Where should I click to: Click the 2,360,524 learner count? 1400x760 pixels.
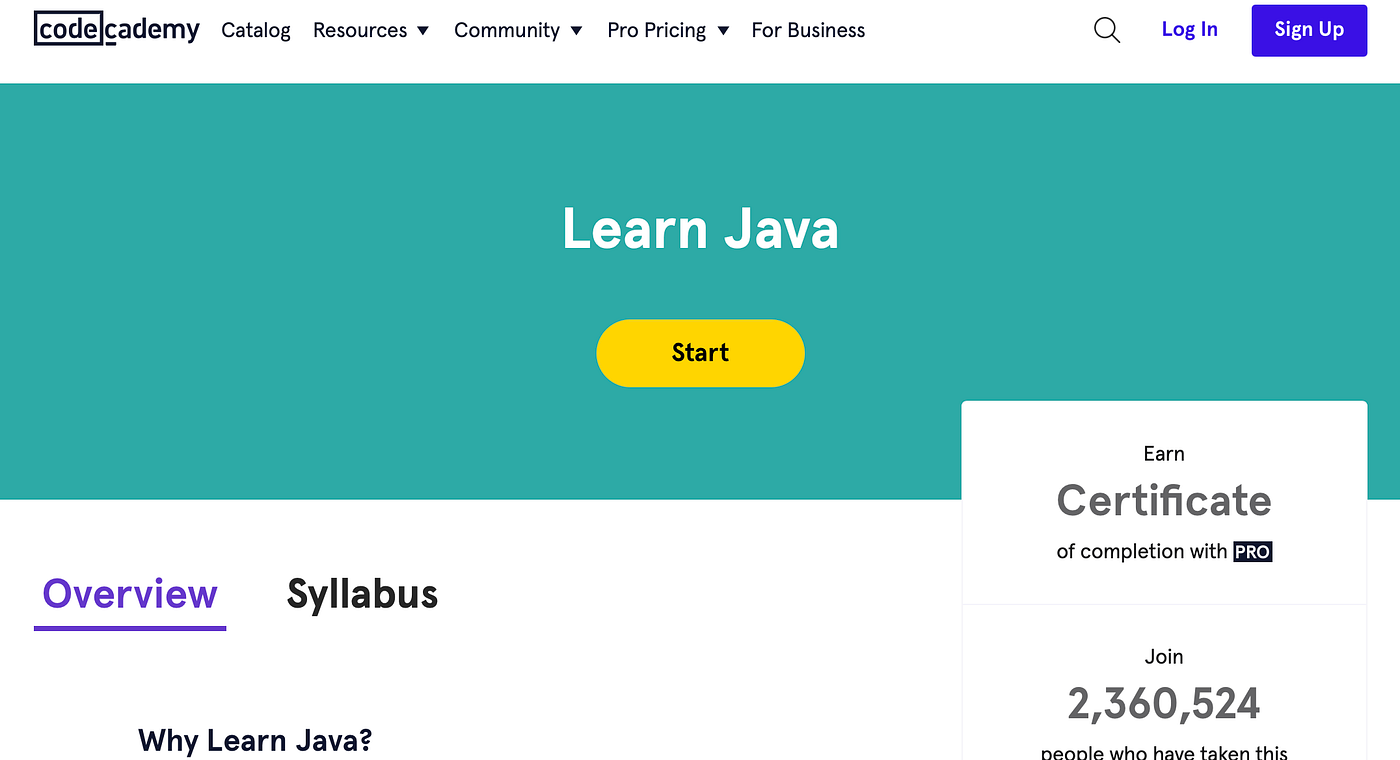pos(1163,703)
